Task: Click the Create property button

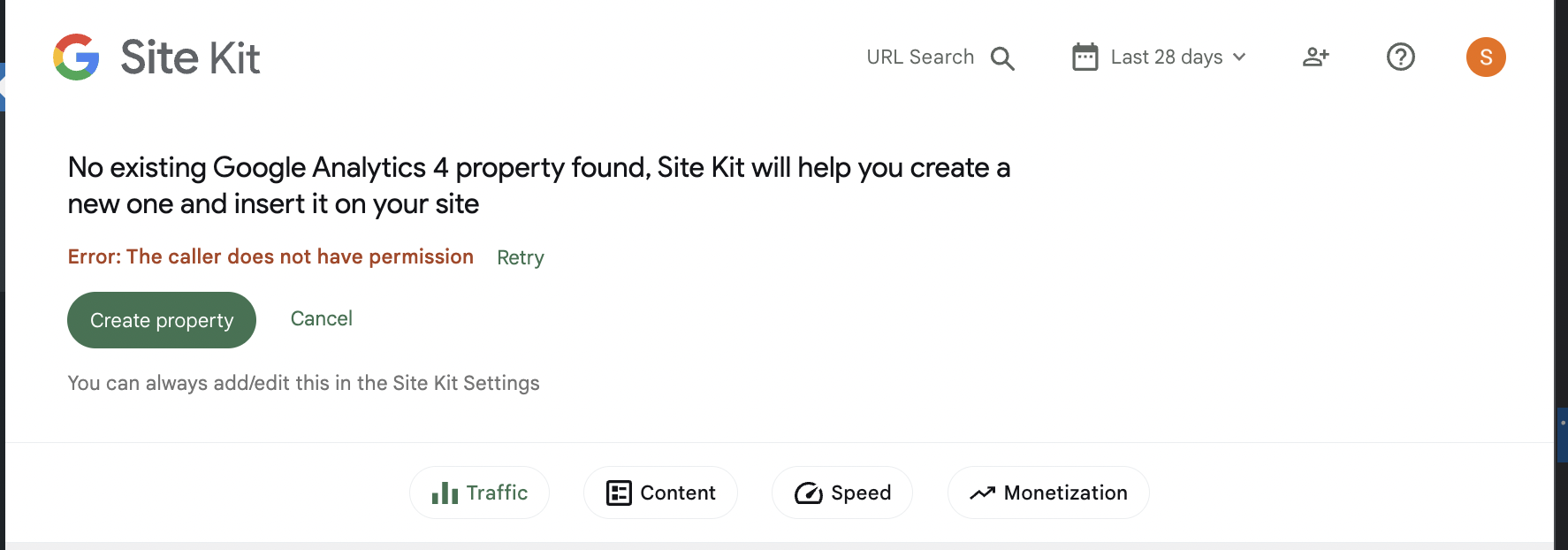Action: tap(162, 320)
